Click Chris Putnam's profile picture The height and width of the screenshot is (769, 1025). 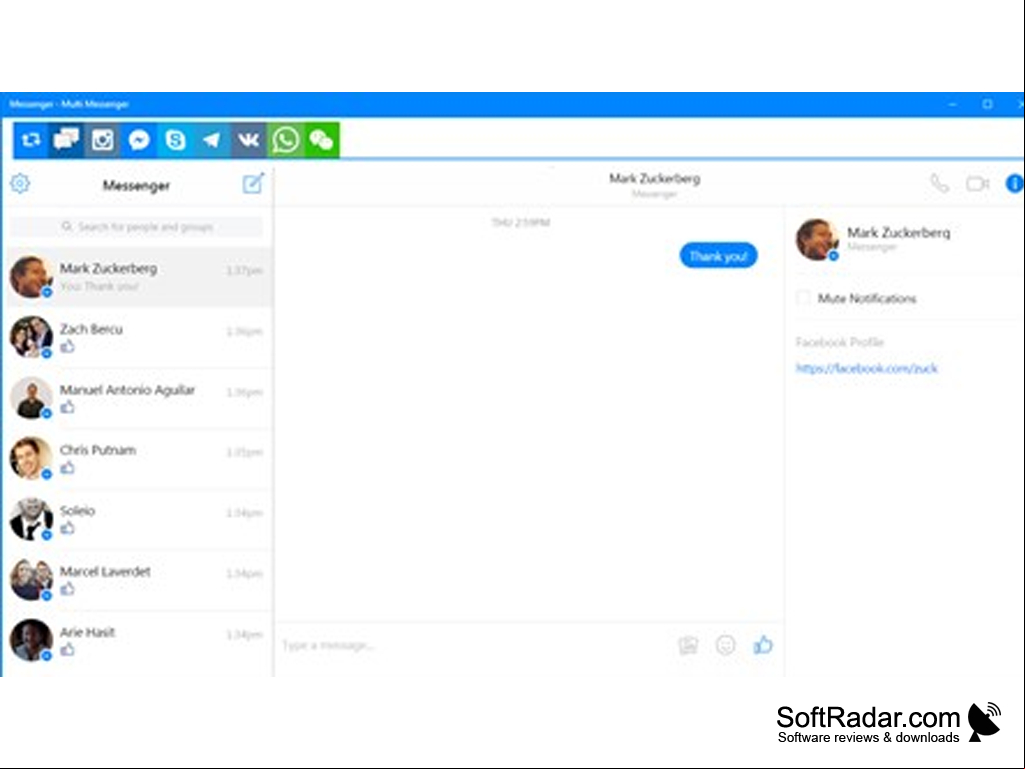tap(31, 458)
